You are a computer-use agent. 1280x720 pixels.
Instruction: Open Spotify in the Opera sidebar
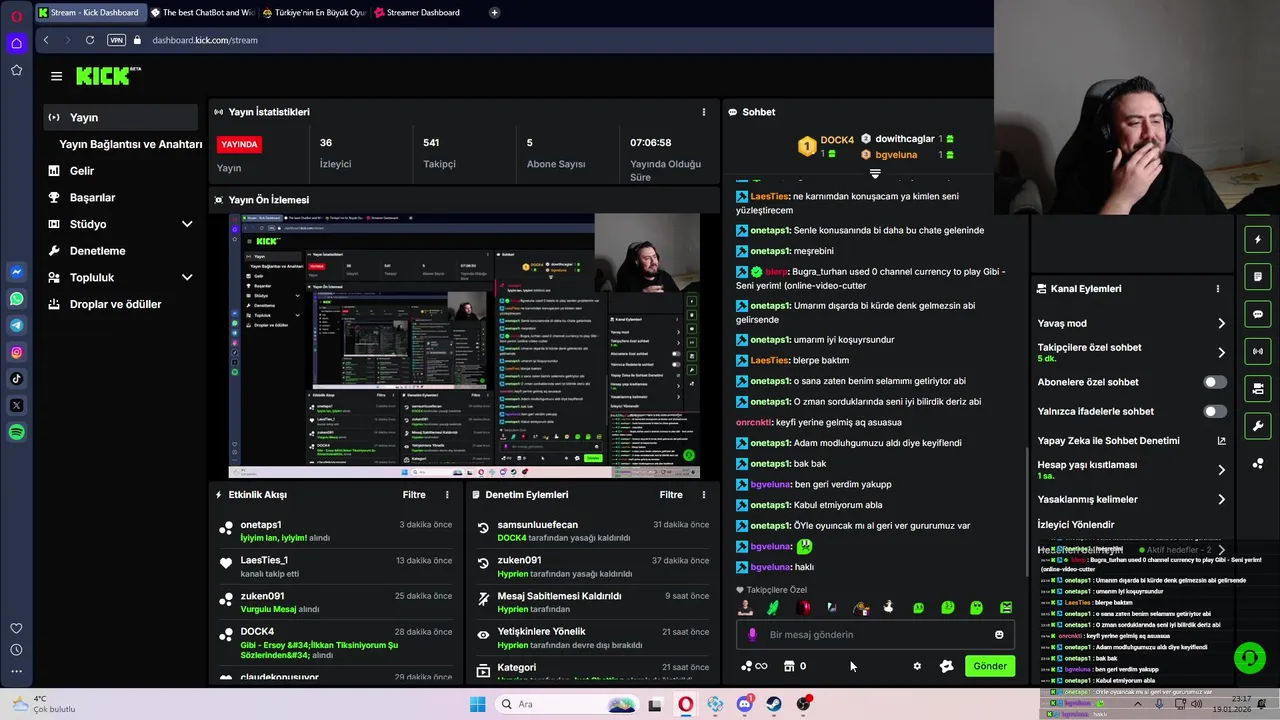click(16, 432)
